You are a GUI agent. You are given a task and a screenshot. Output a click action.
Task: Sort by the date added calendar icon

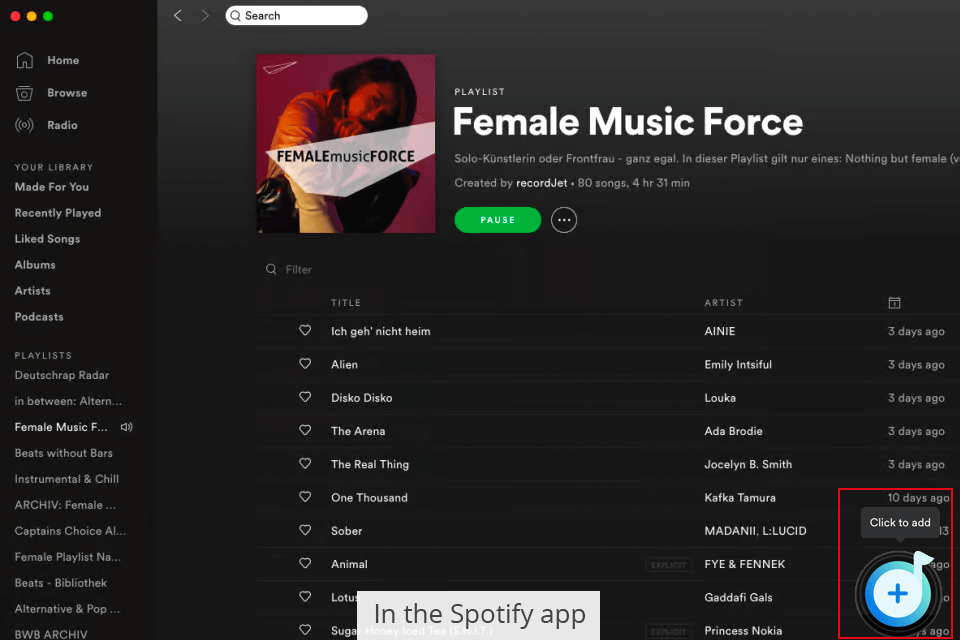coord(894,303)
